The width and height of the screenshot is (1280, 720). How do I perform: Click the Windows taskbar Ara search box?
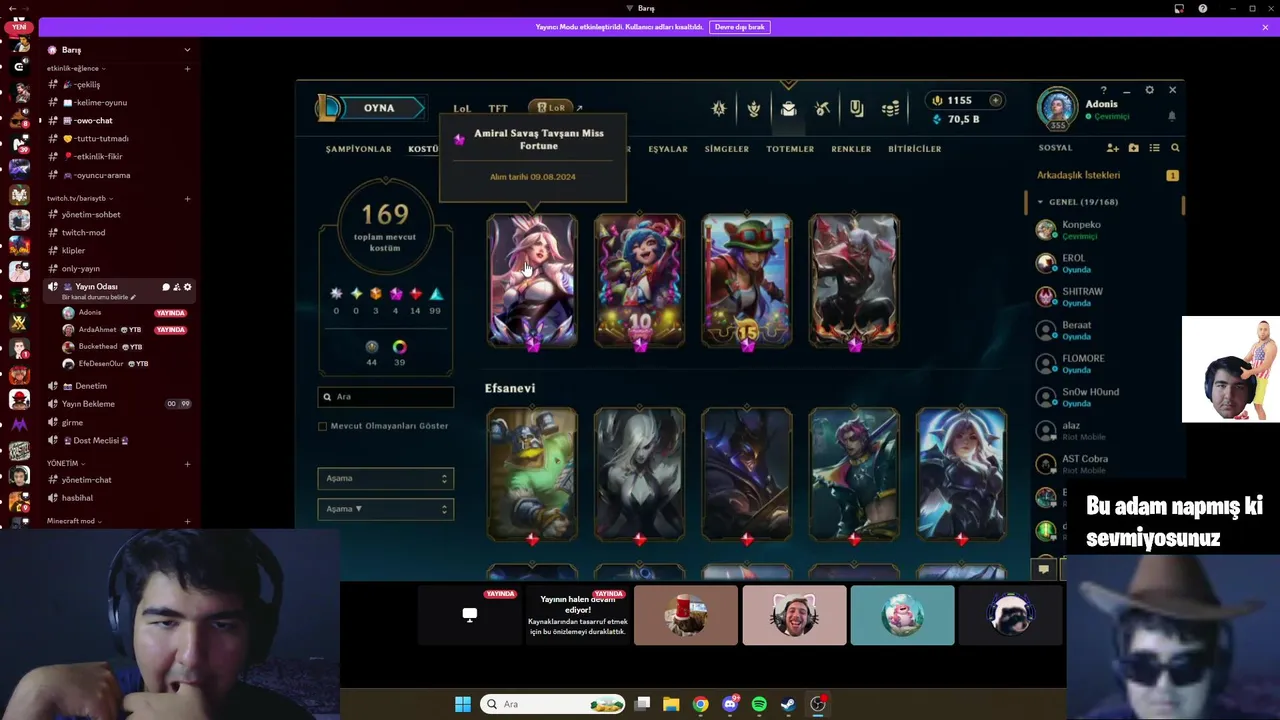click(x=553, y=704)
